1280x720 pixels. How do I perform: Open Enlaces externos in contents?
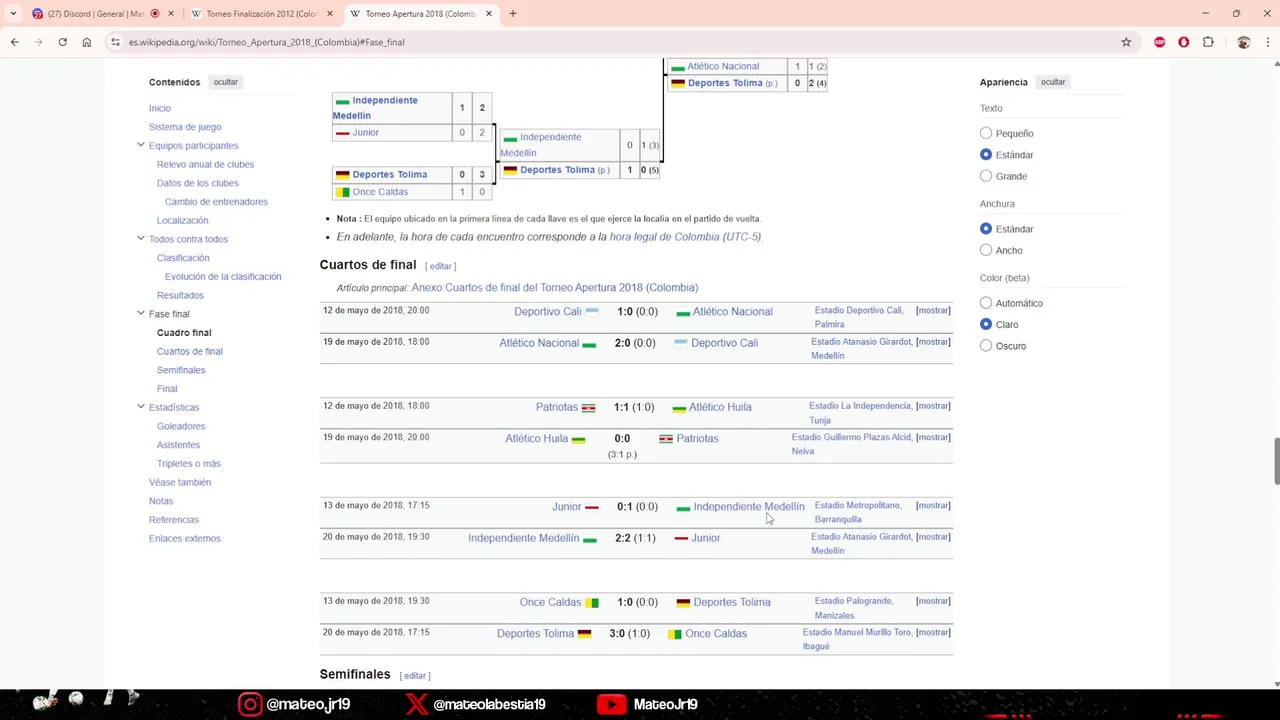click(x=185, y=538)
